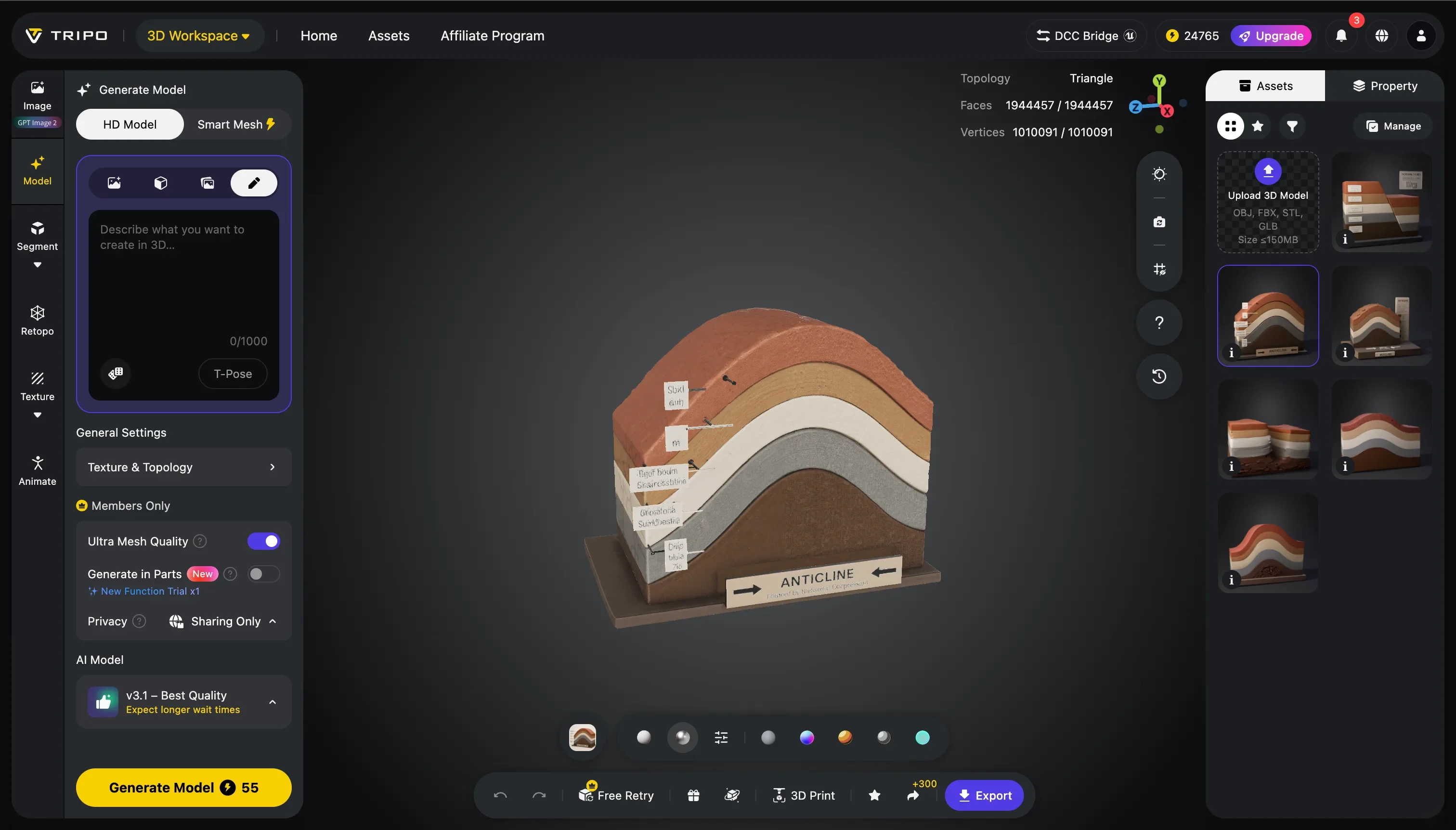Click the Export button
The width and height of the screenshot is (1456, 830).
[985, 795]
